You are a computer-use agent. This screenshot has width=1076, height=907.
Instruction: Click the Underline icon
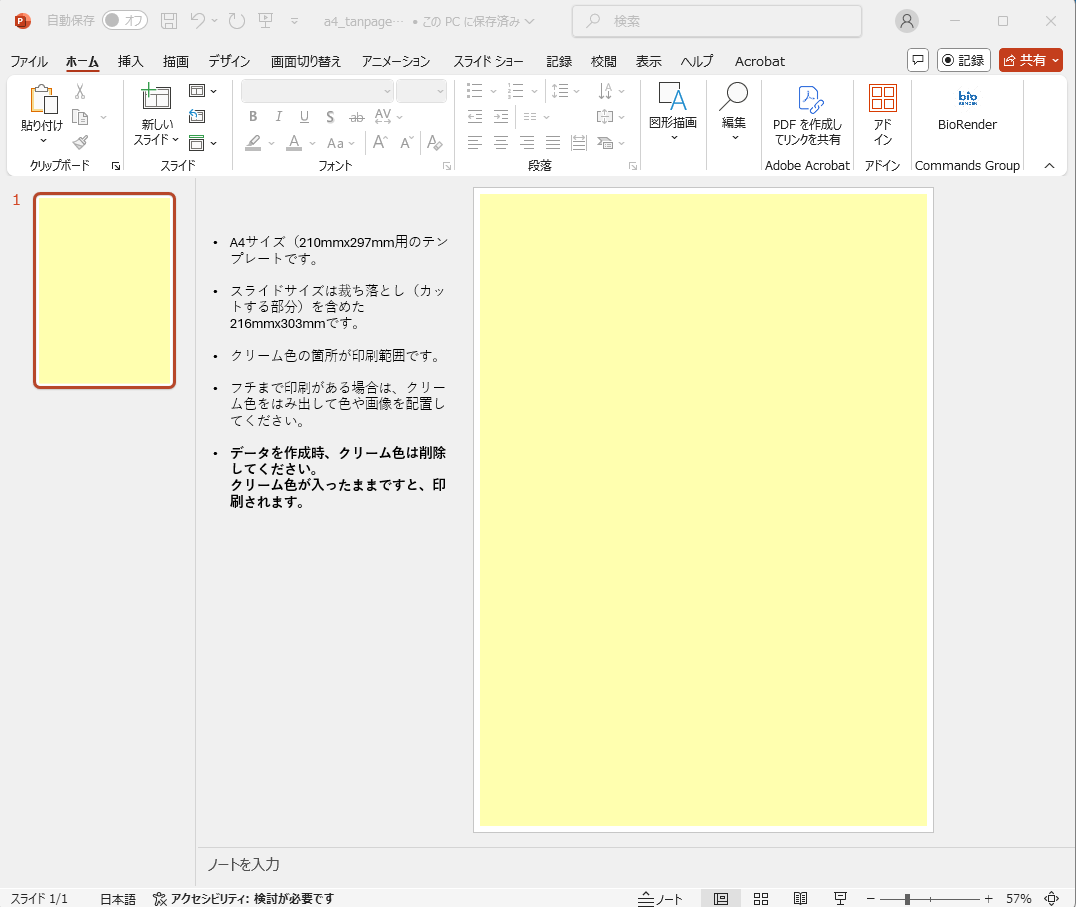(x=303, y=117)
